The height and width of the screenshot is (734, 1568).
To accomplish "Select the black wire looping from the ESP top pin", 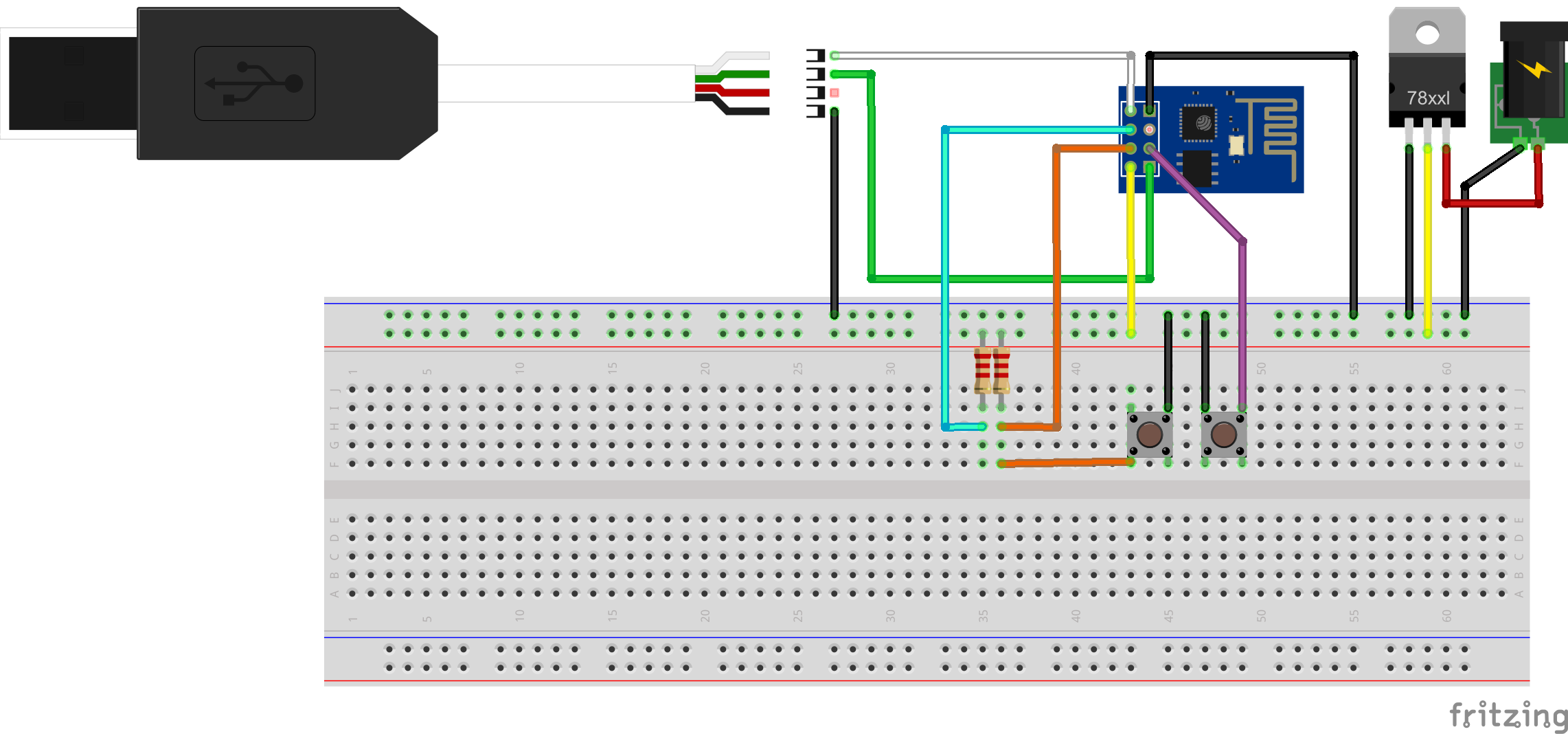I will [1354, 186].
